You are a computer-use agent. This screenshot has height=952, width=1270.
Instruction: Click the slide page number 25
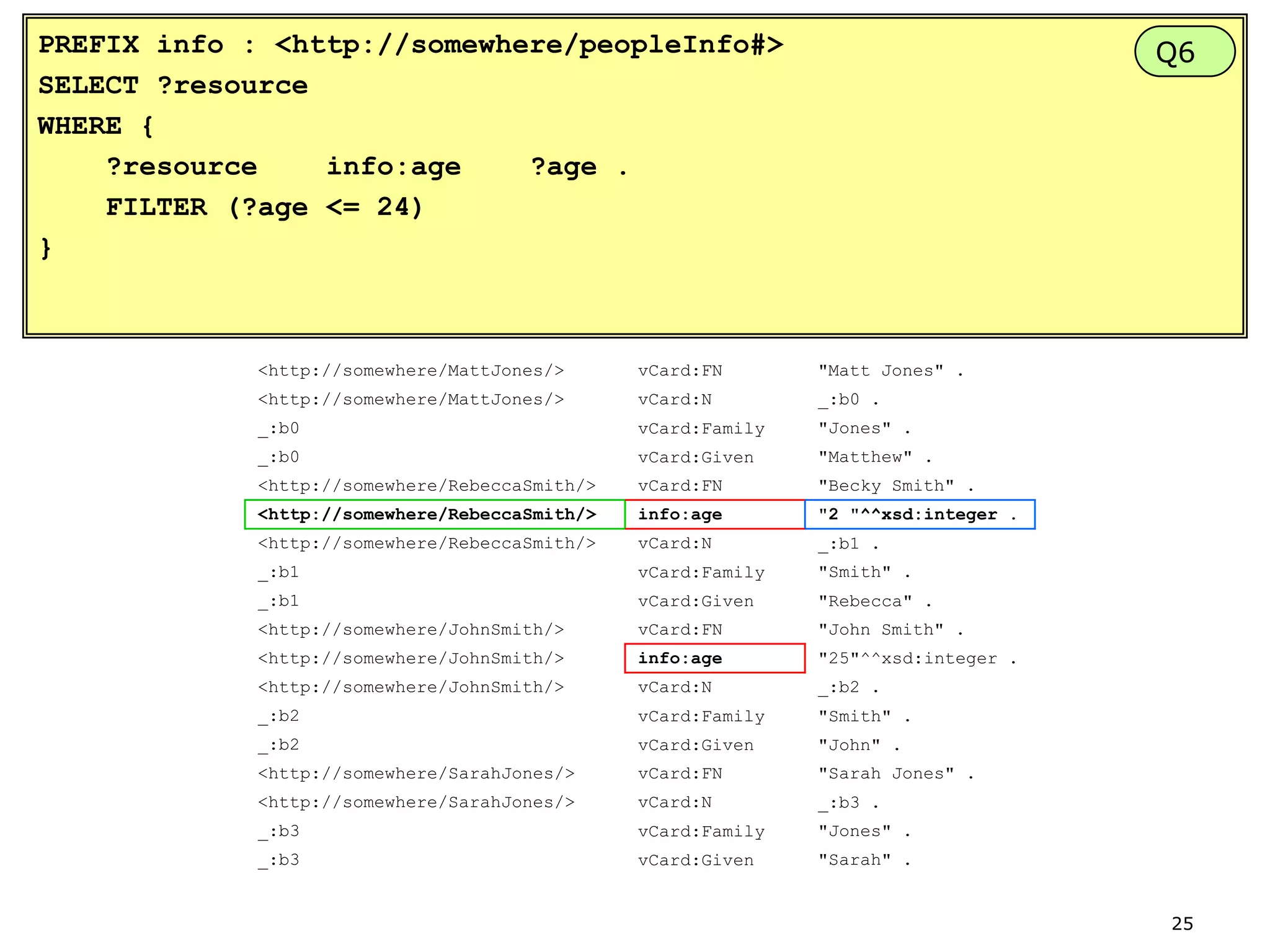1183,924
